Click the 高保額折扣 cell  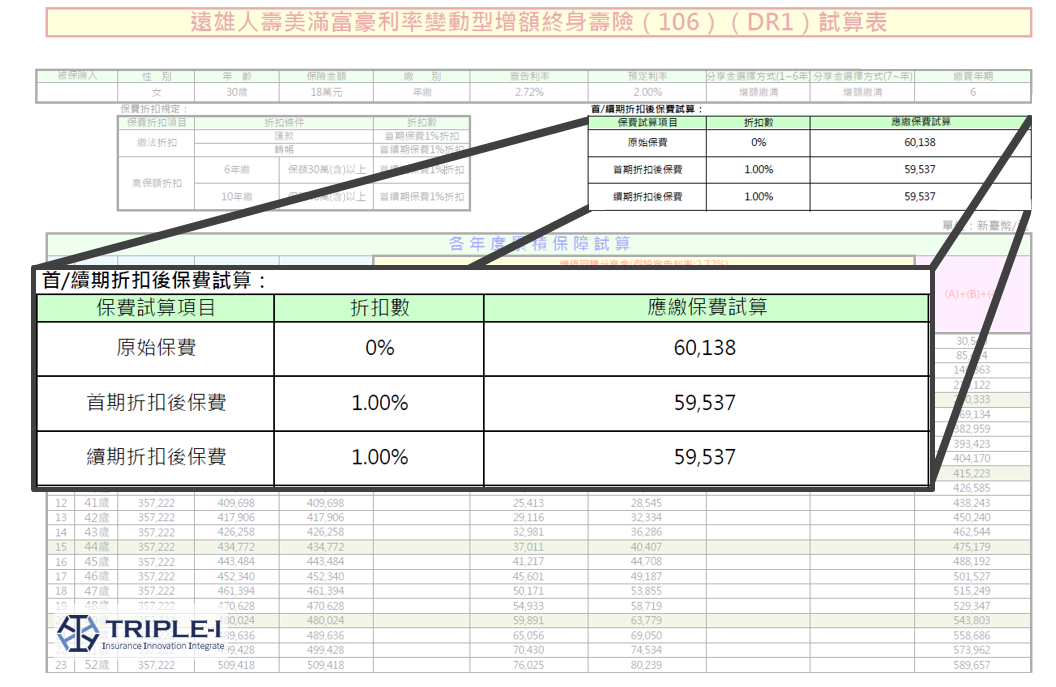tap(156, 183)
